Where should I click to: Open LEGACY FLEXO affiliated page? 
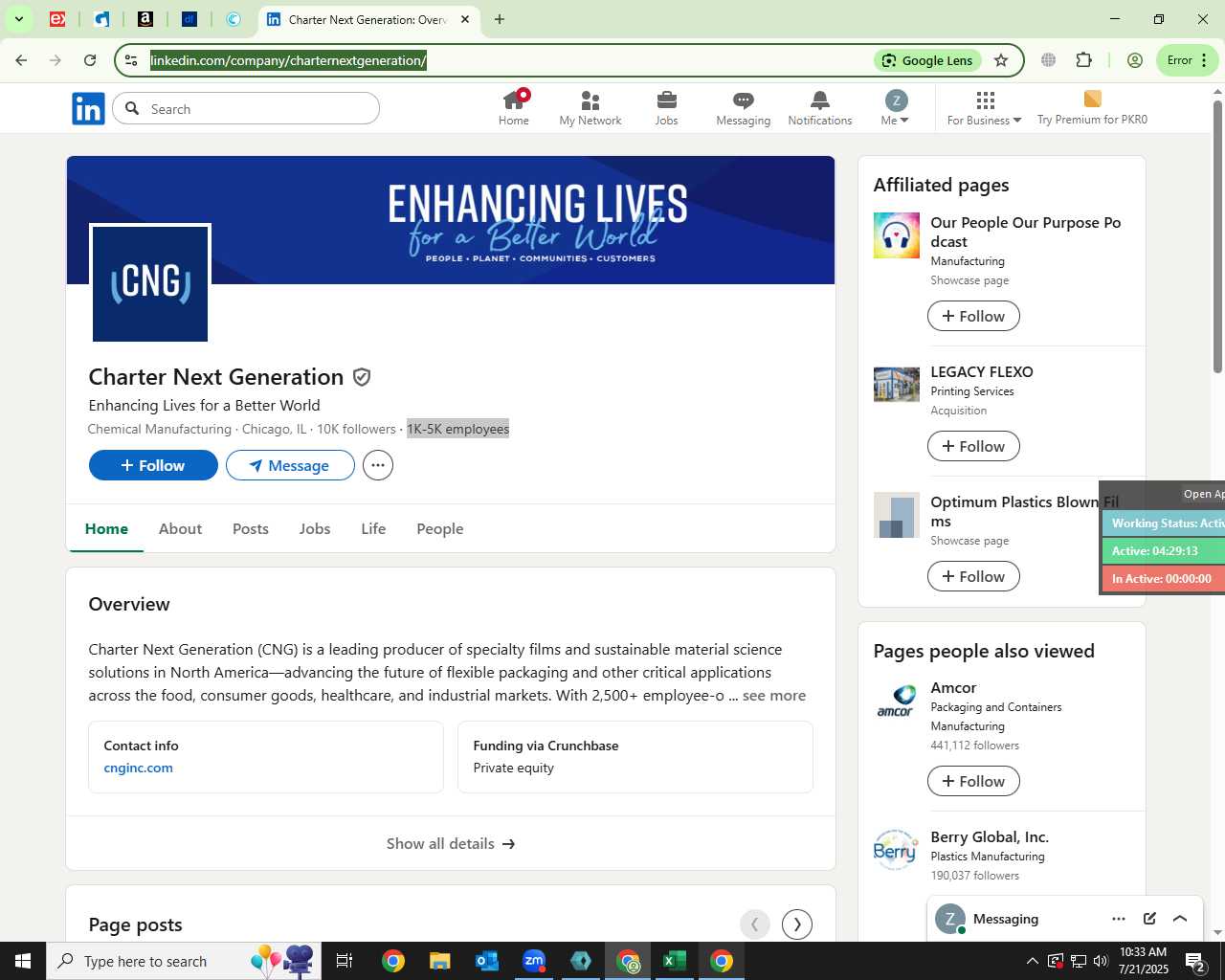click(x=982, y=372)
